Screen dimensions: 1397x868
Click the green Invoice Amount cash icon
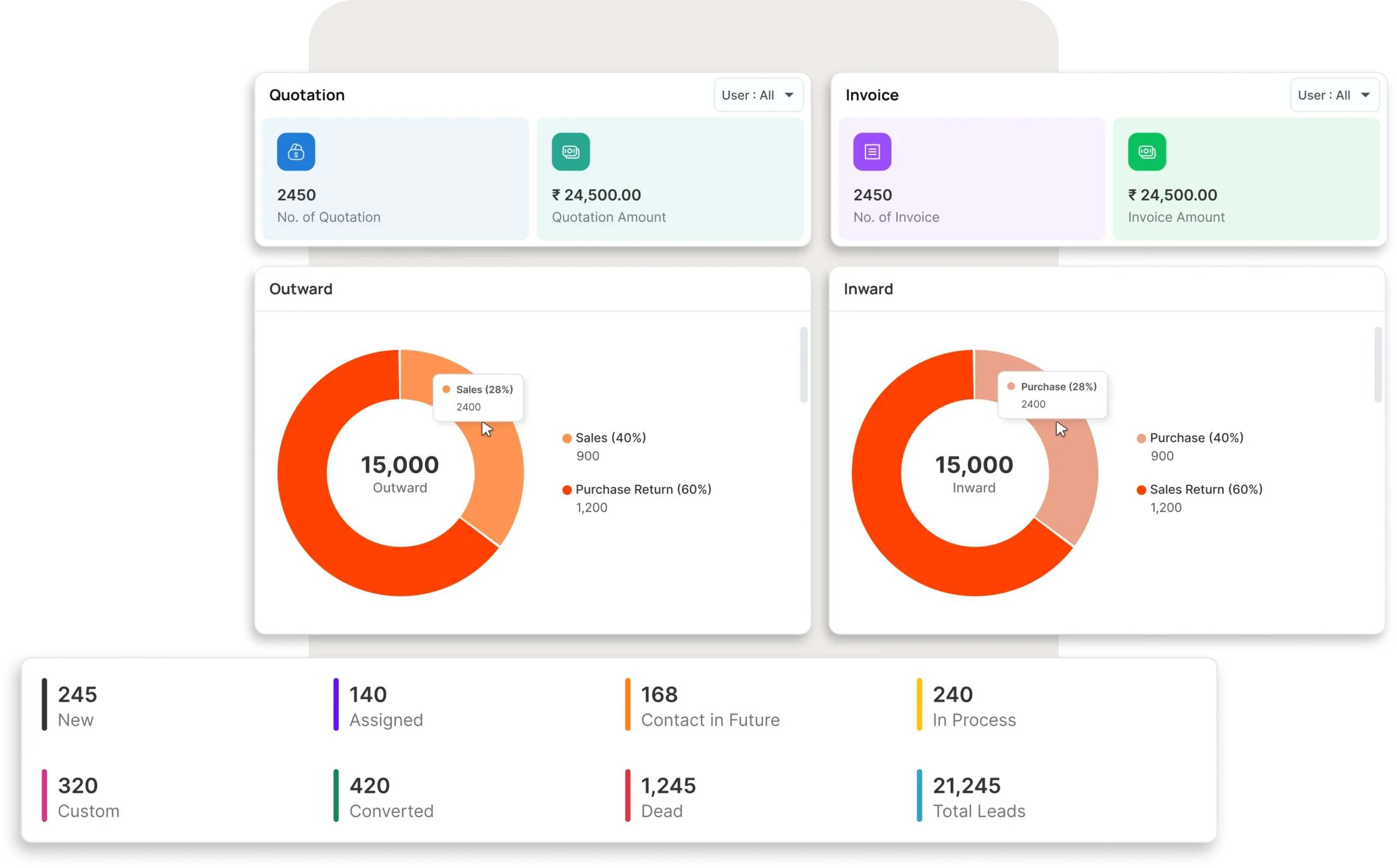(x=1147, y=152)
